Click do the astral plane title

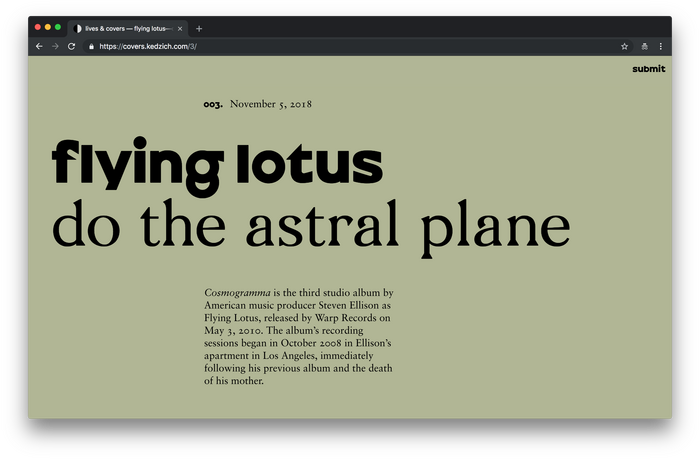tap(311, 227)
